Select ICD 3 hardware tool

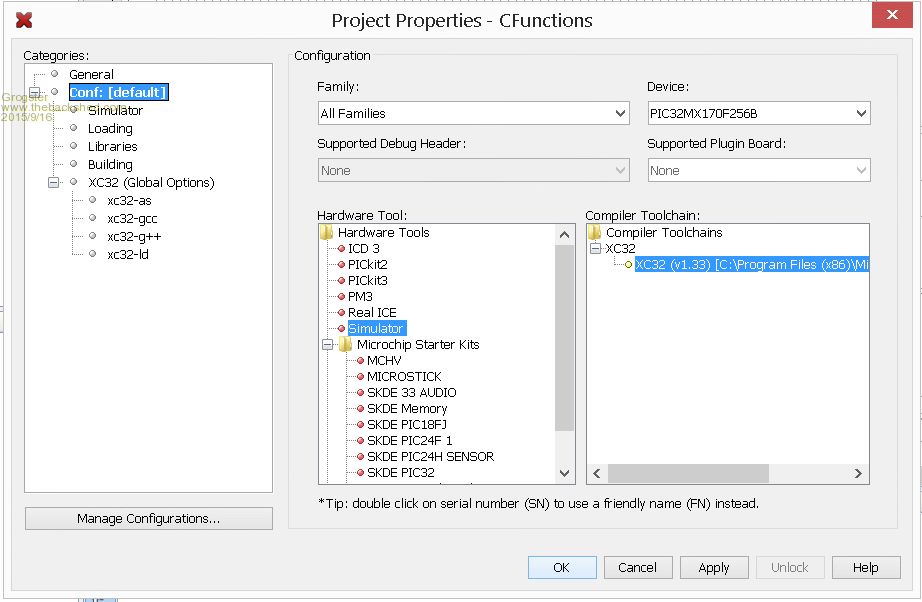pyautogui.click(x=363, y=248)
